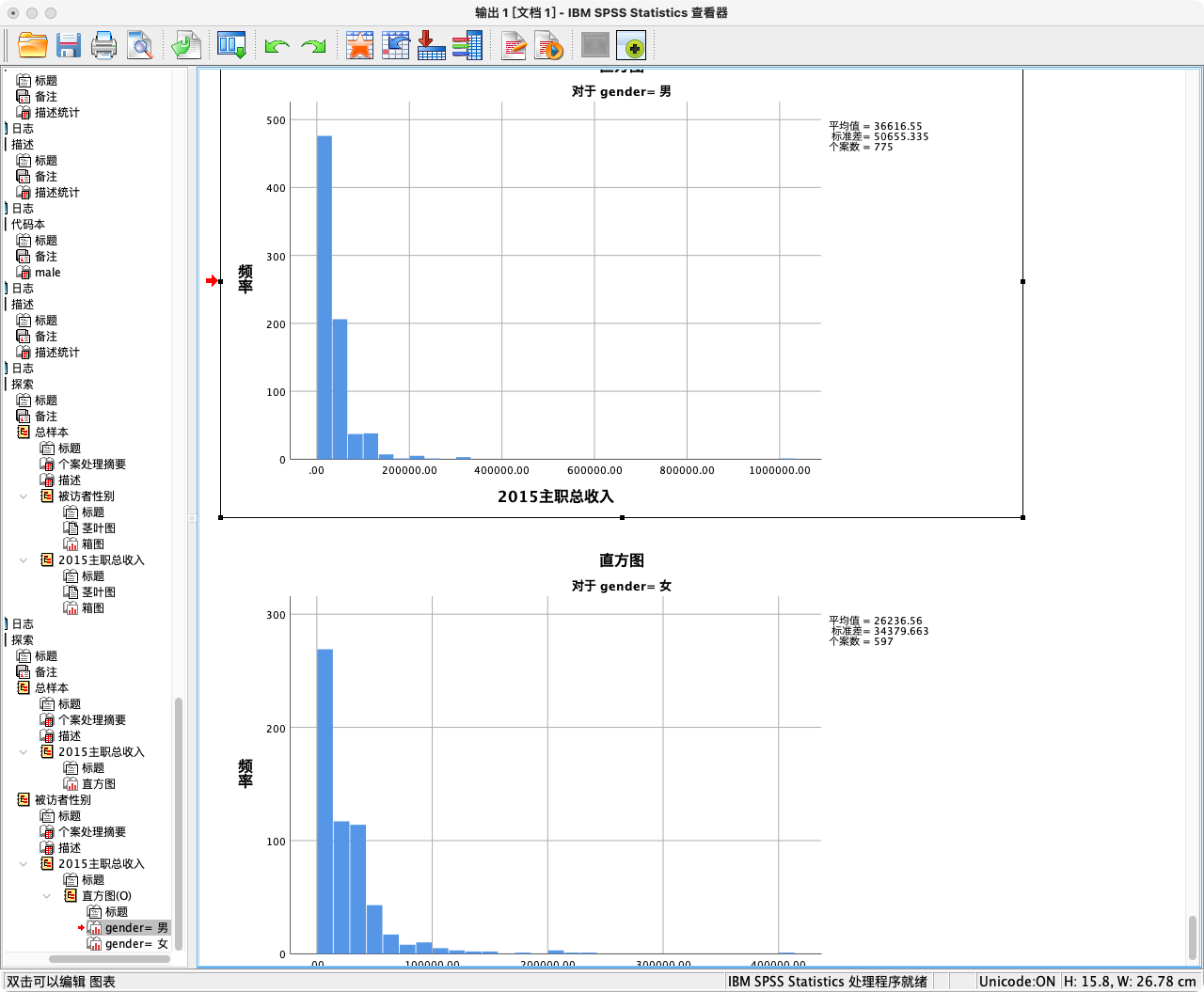Click the Export output icon
The height and width of the screenshot is (992, 1204).
tap(186, 45)
